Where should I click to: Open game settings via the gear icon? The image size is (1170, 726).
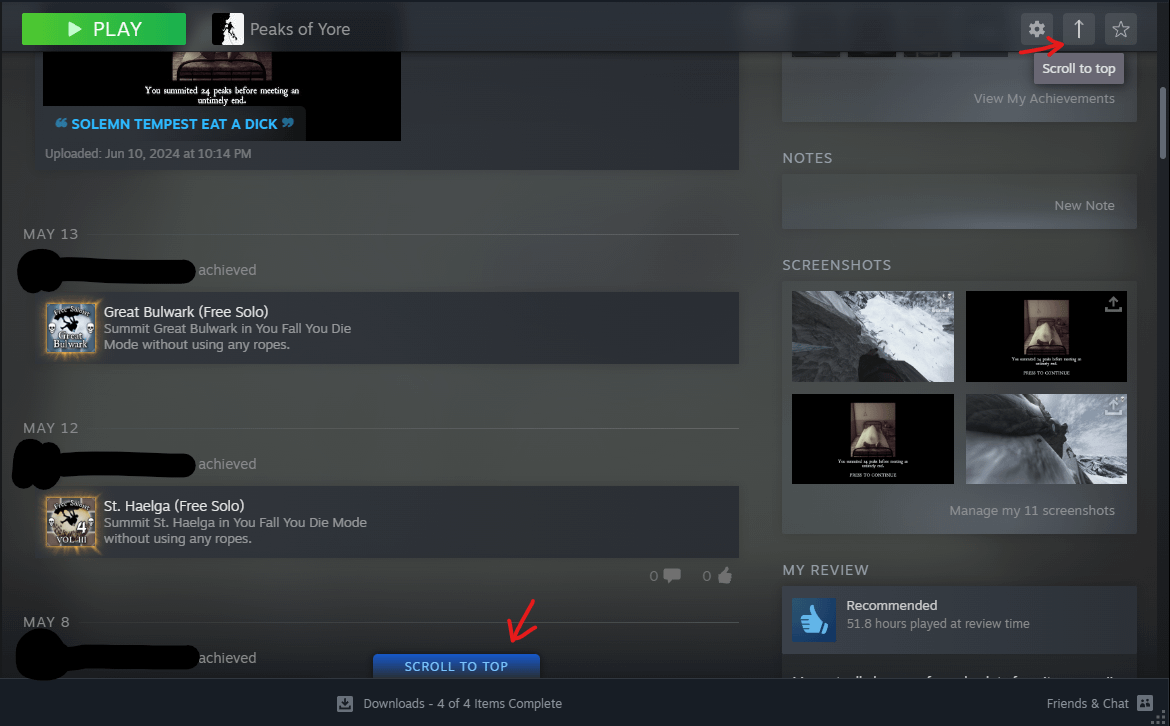[x=1037, y=29]
